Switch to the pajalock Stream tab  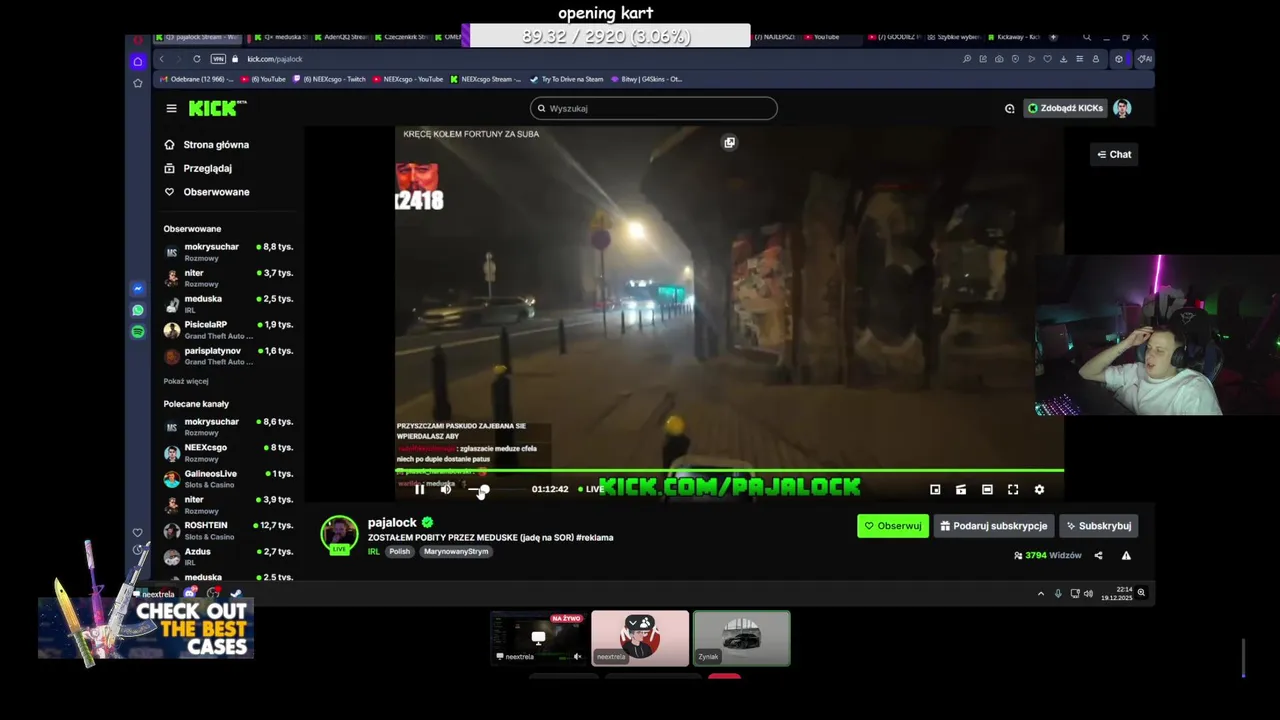(198, 37)
